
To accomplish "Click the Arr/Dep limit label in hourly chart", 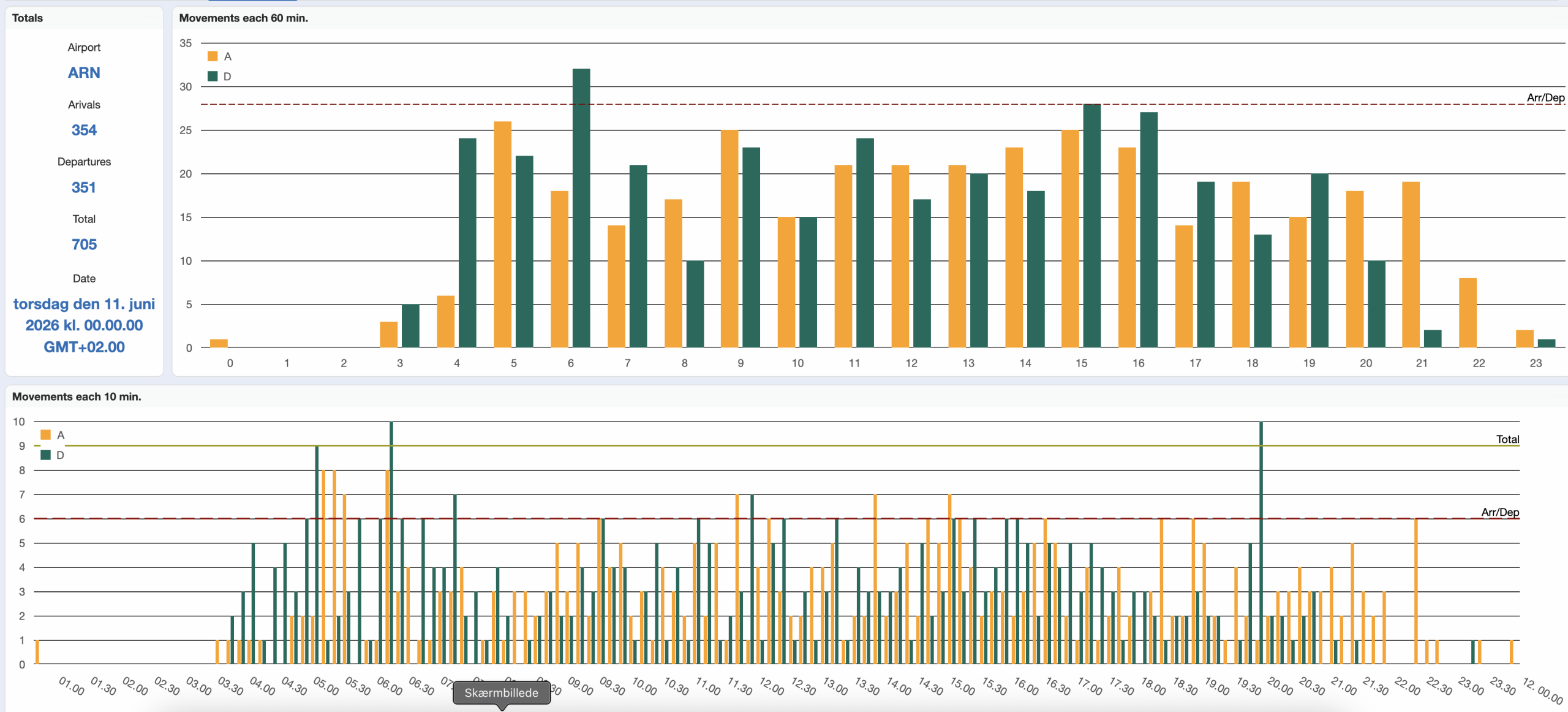I will tap(1545, 97).
